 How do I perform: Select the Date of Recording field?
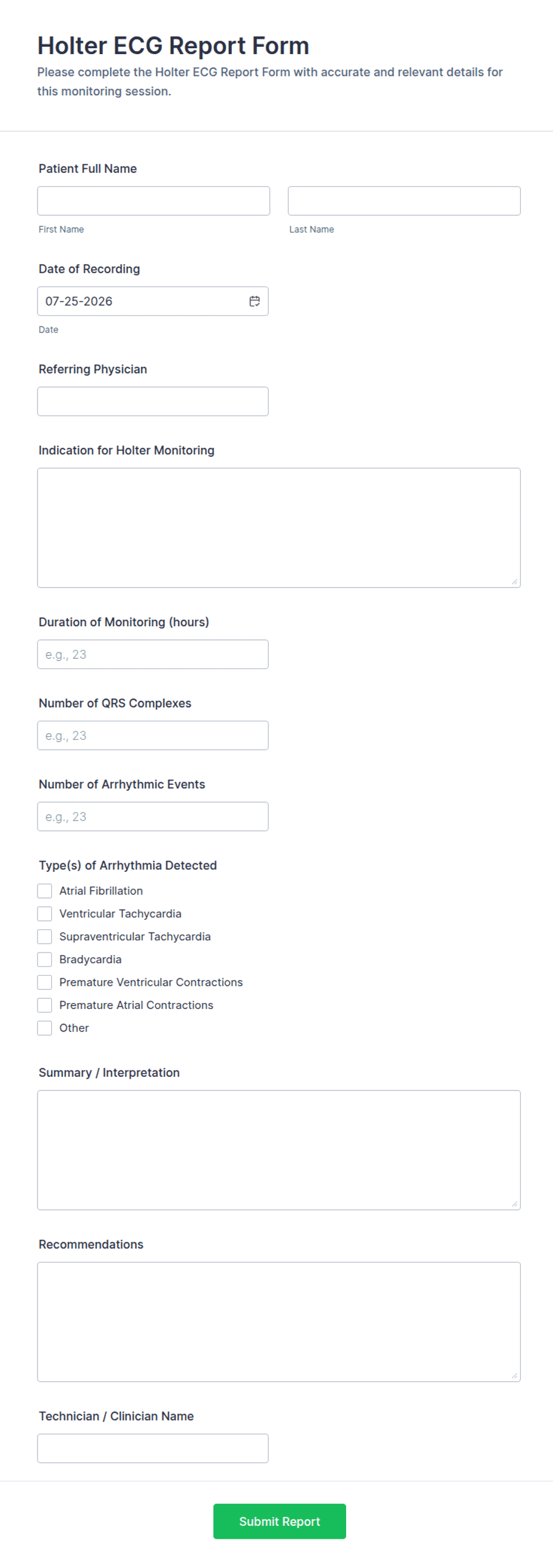153,301
